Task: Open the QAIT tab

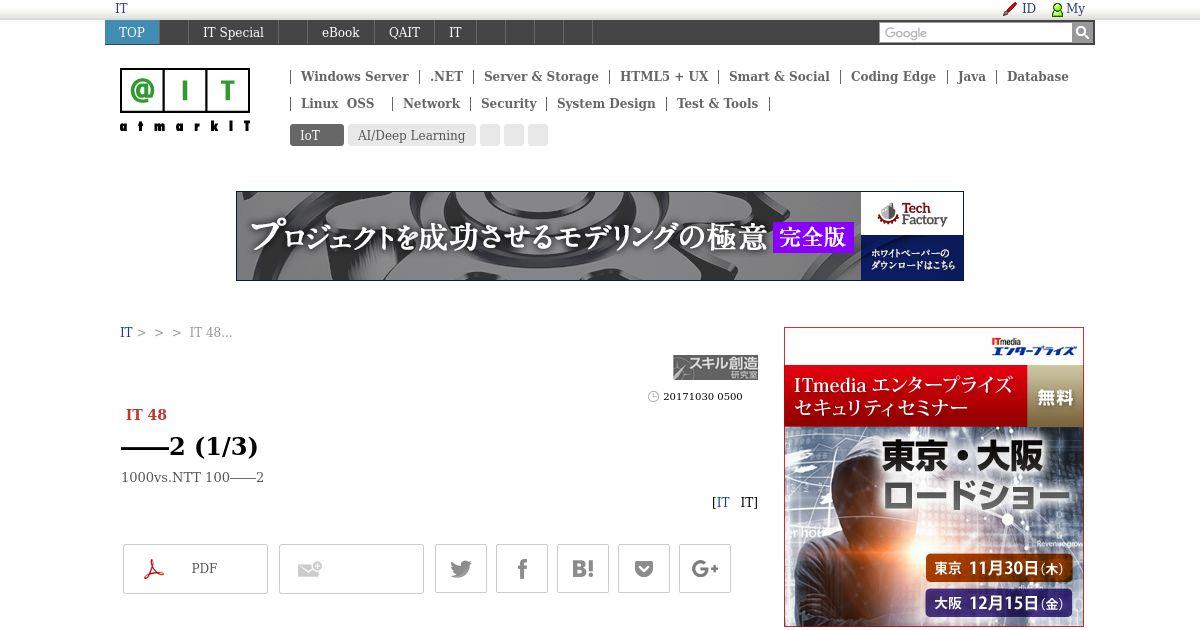Action: (x=404, y=32)
